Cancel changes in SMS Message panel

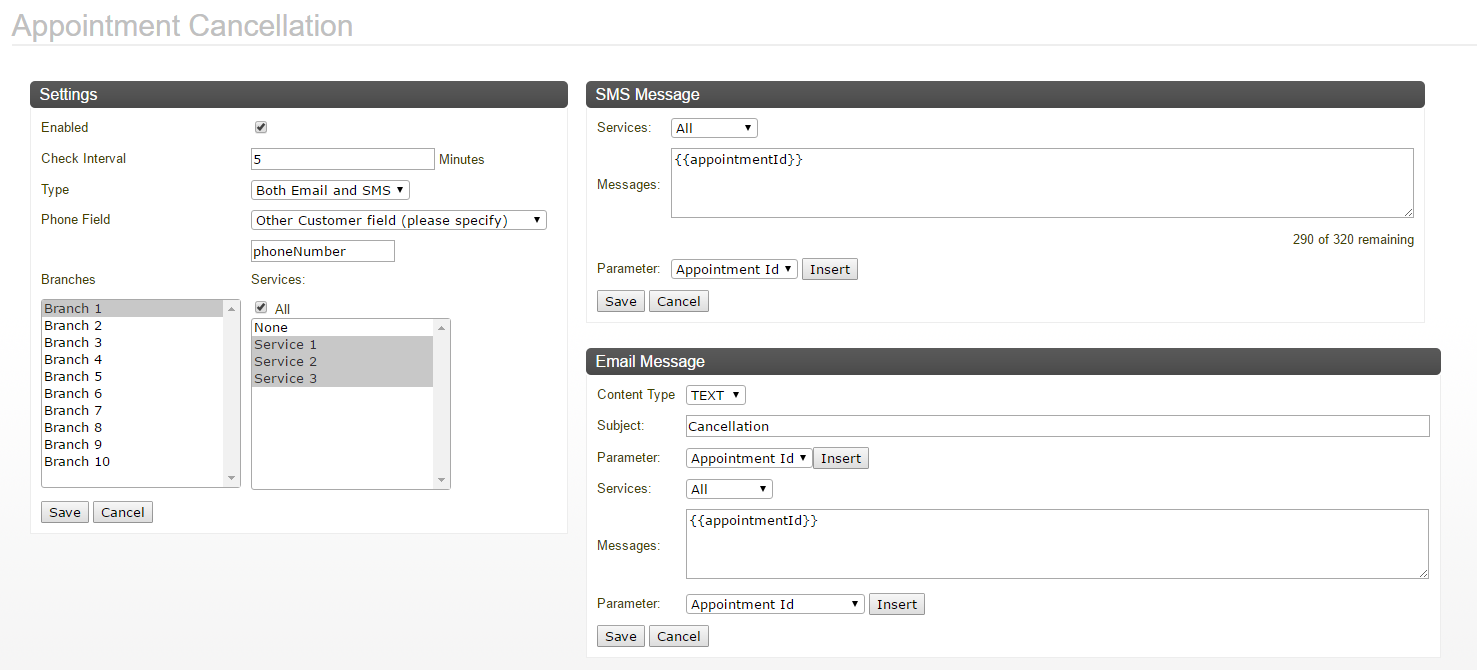pyautogui.click(x=678, y=301)
